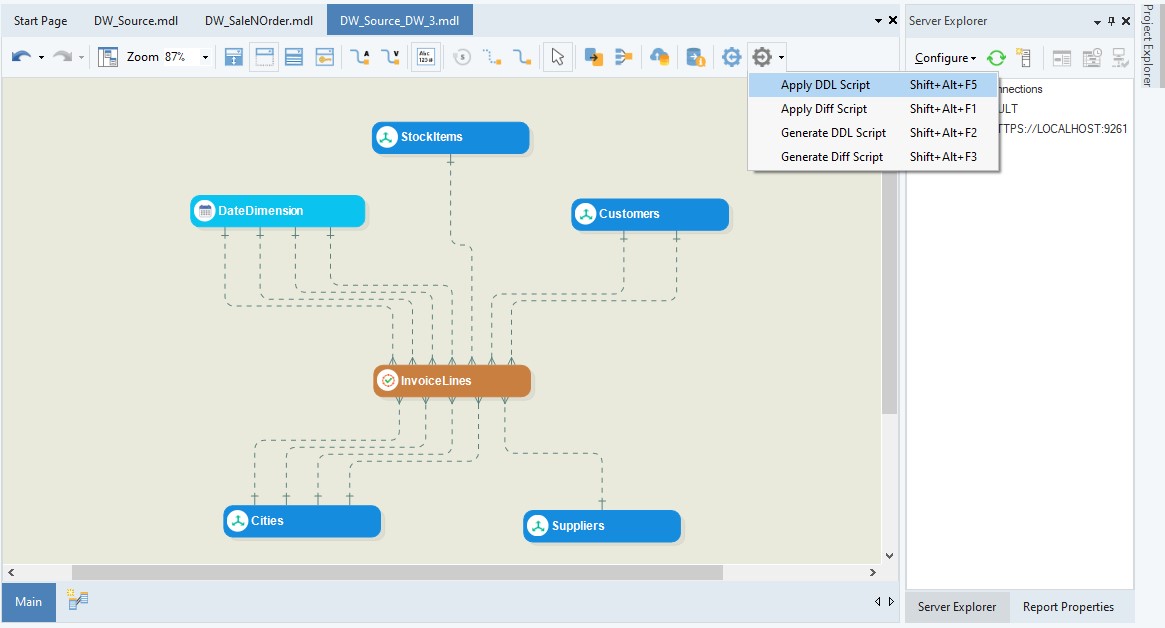Toggle the model layout panel icon beside Zoom

108,58
